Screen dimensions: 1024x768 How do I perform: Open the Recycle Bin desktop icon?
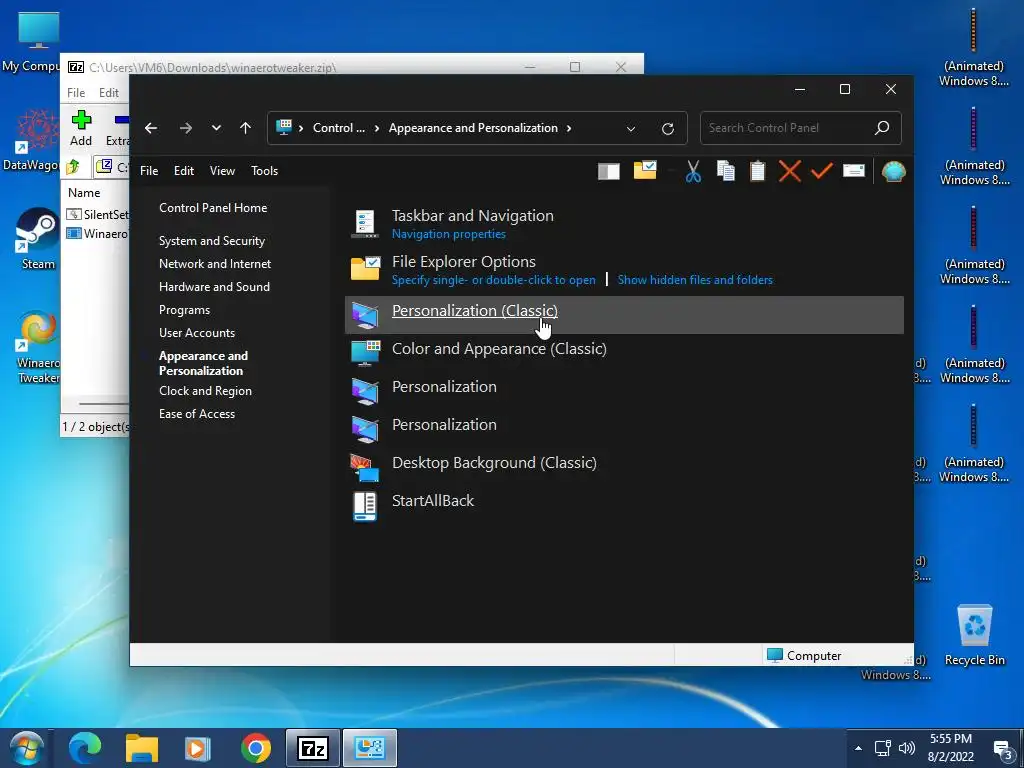tap(974, 635)
